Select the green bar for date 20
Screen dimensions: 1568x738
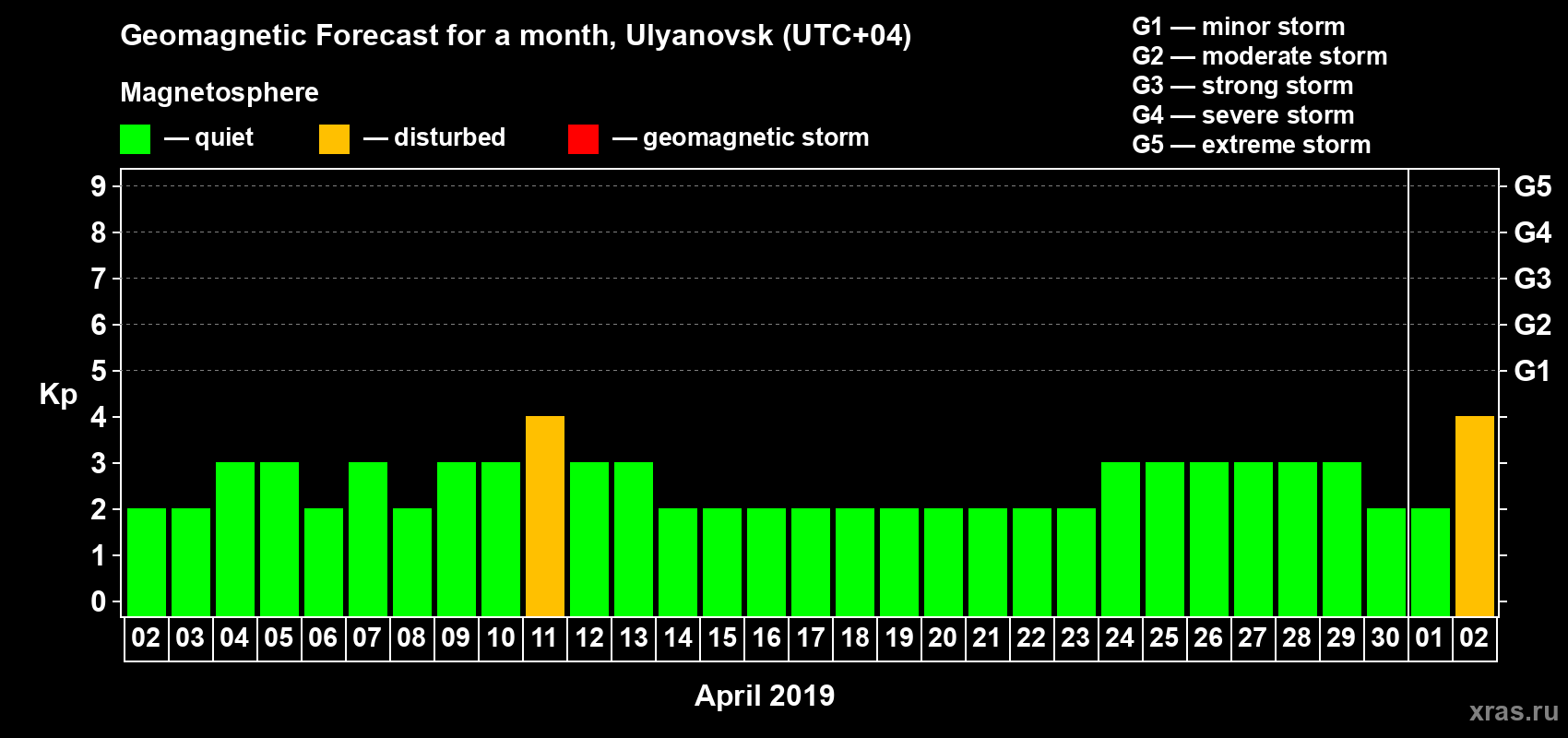pyautogui.click(x=944, y=562)
